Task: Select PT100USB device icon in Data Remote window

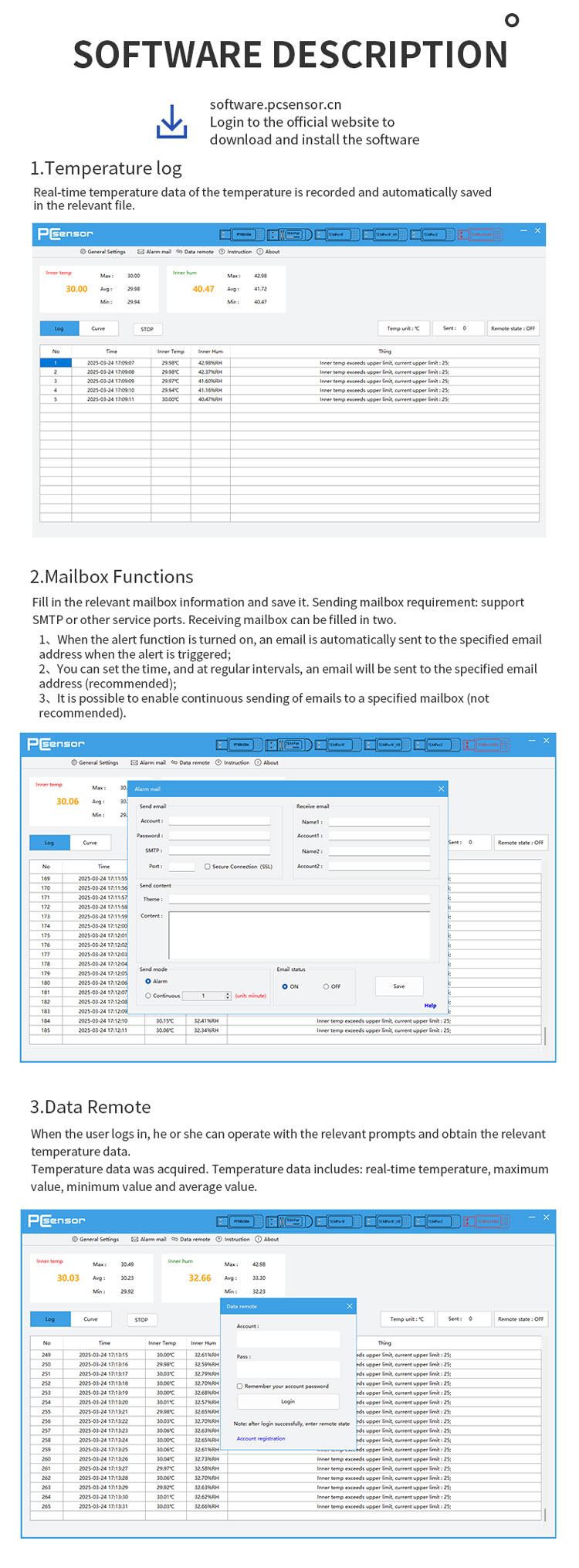Action: coord(240,1221)
